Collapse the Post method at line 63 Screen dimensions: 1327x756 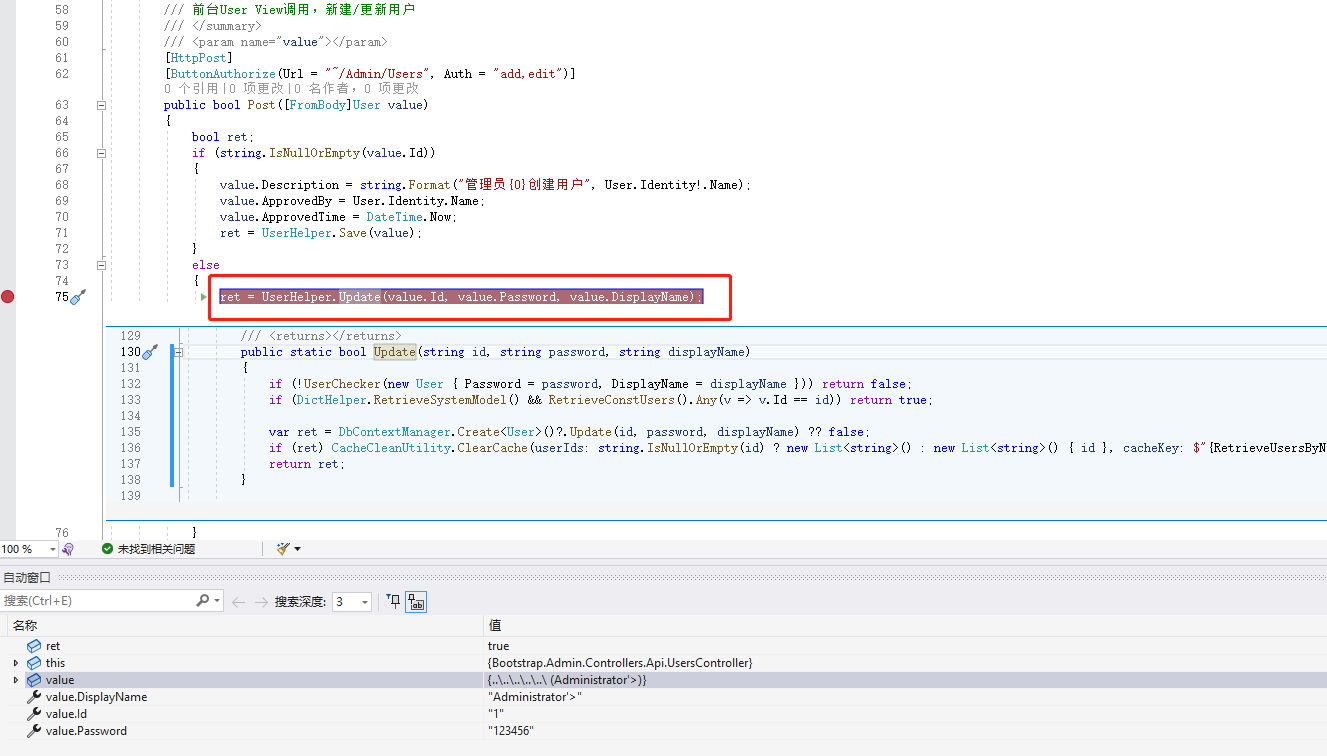click(101, 105)
